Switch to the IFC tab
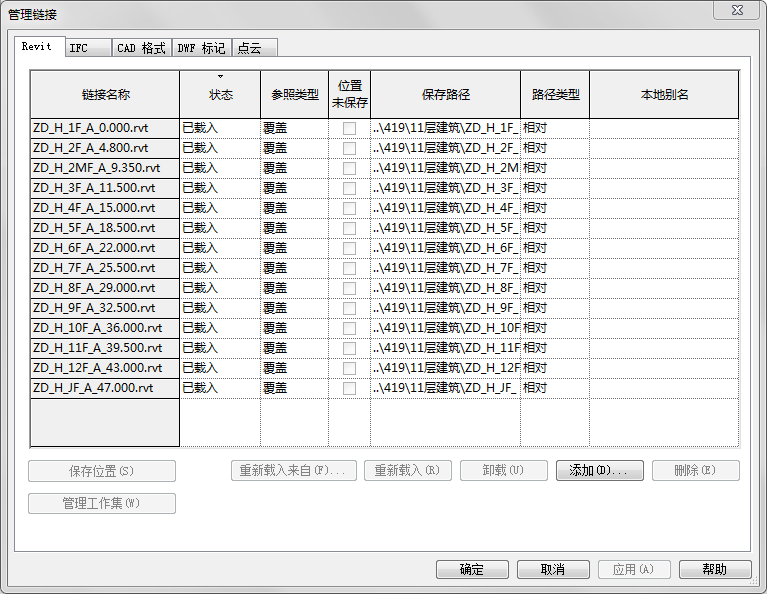The image size is (767, 594). click(78, 48)
